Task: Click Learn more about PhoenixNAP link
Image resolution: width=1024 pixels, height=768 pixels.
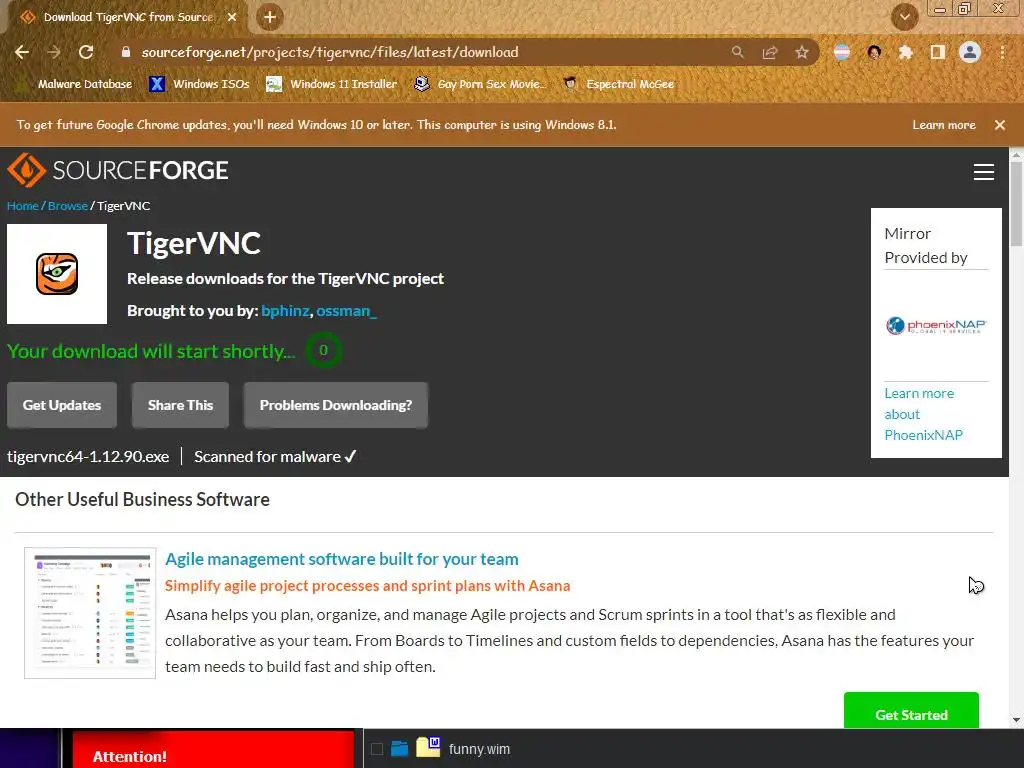Action: click(x=923, y=414)
